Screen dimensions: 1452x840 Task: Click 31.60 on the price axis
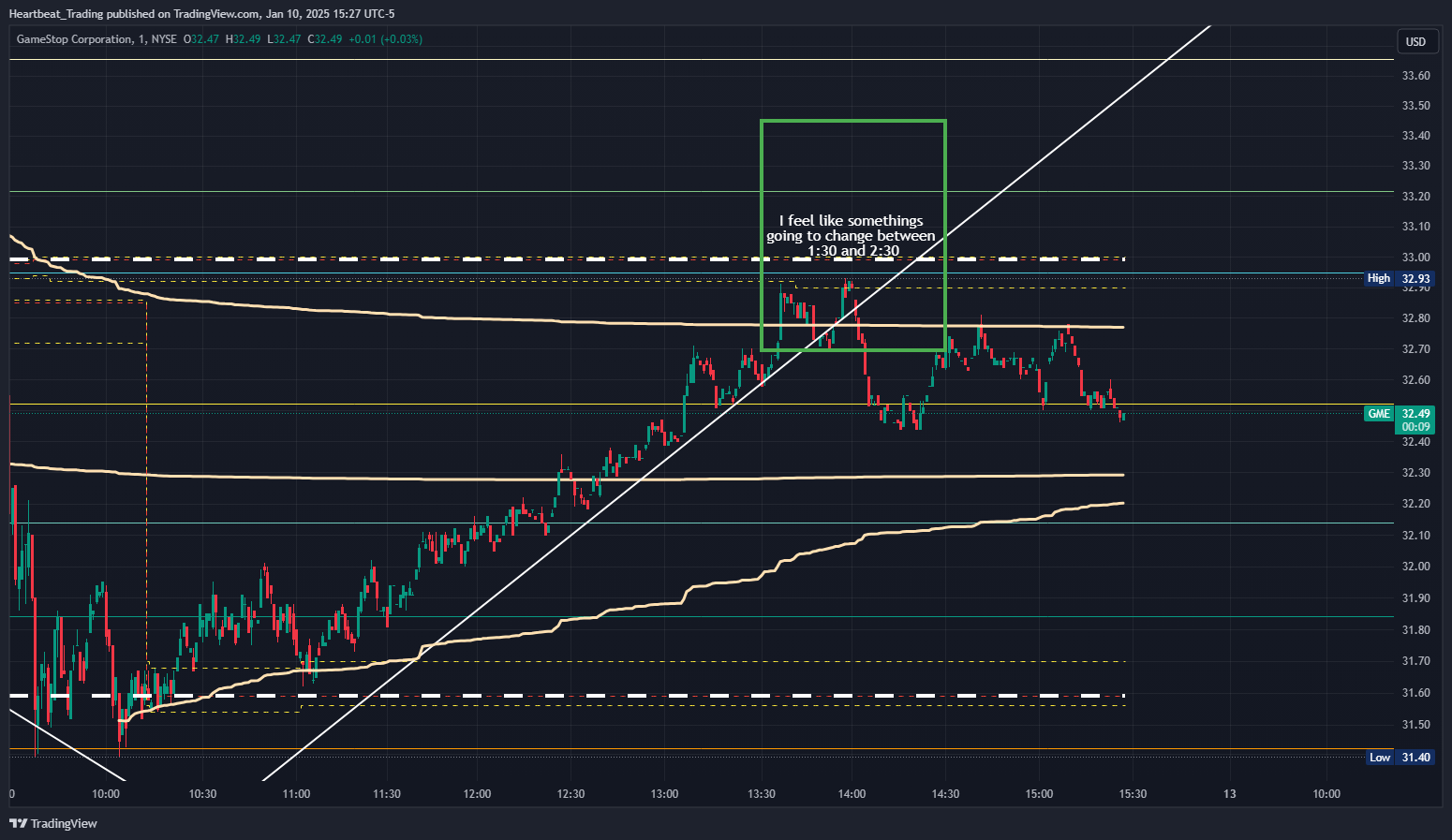1415,693
